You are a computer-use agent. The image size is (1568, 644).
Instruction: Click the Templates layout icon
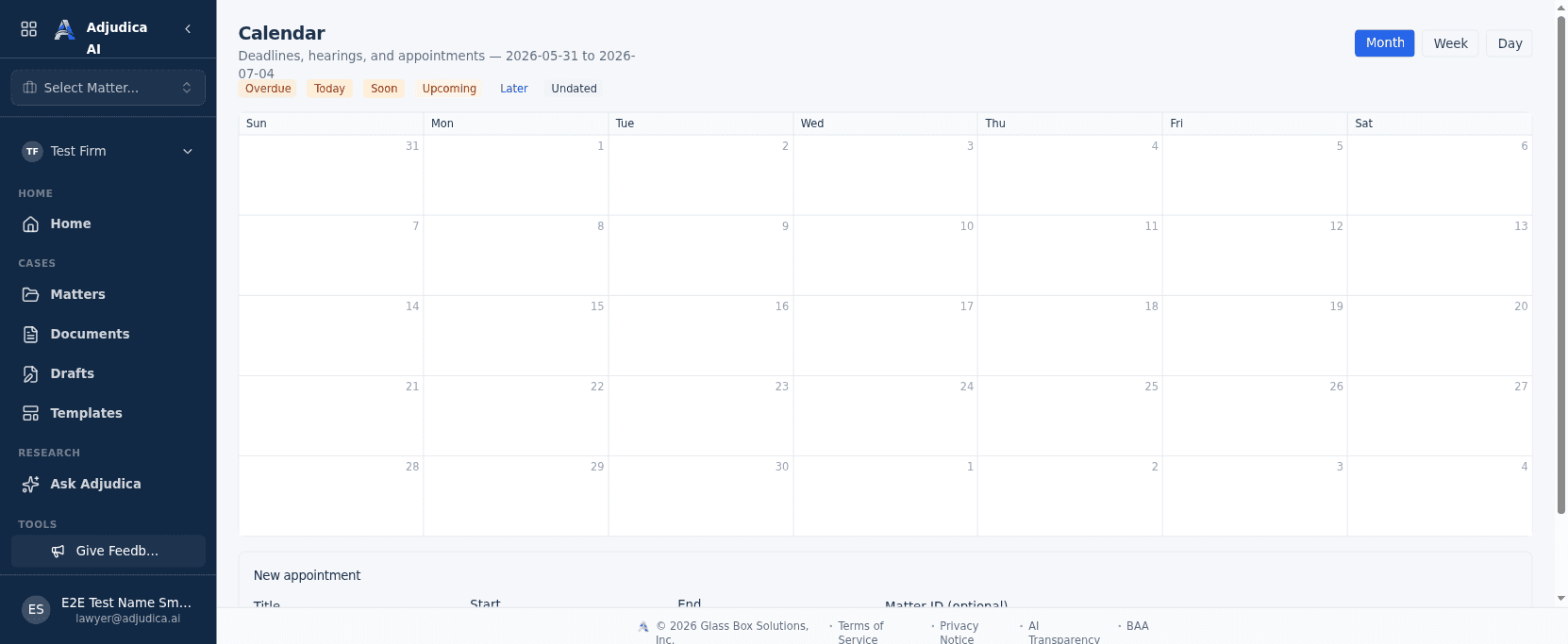point(31,413)
